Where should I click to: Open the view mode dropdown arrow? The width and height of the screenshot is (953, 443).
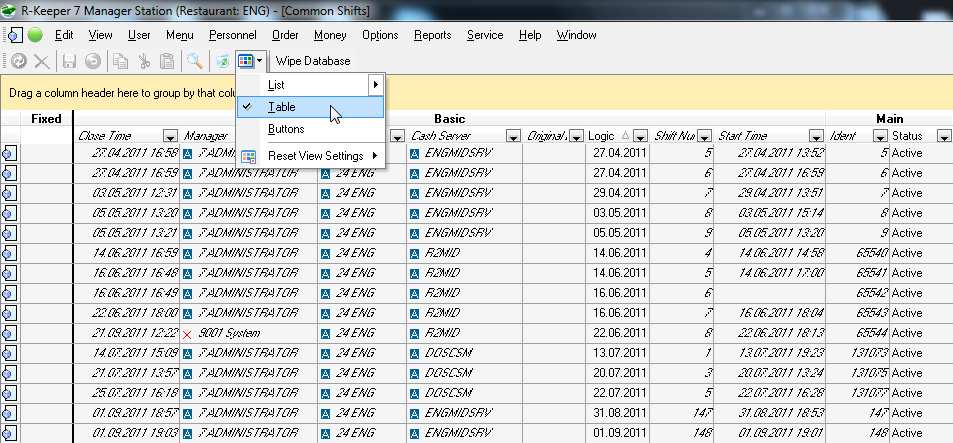[260, 61]
